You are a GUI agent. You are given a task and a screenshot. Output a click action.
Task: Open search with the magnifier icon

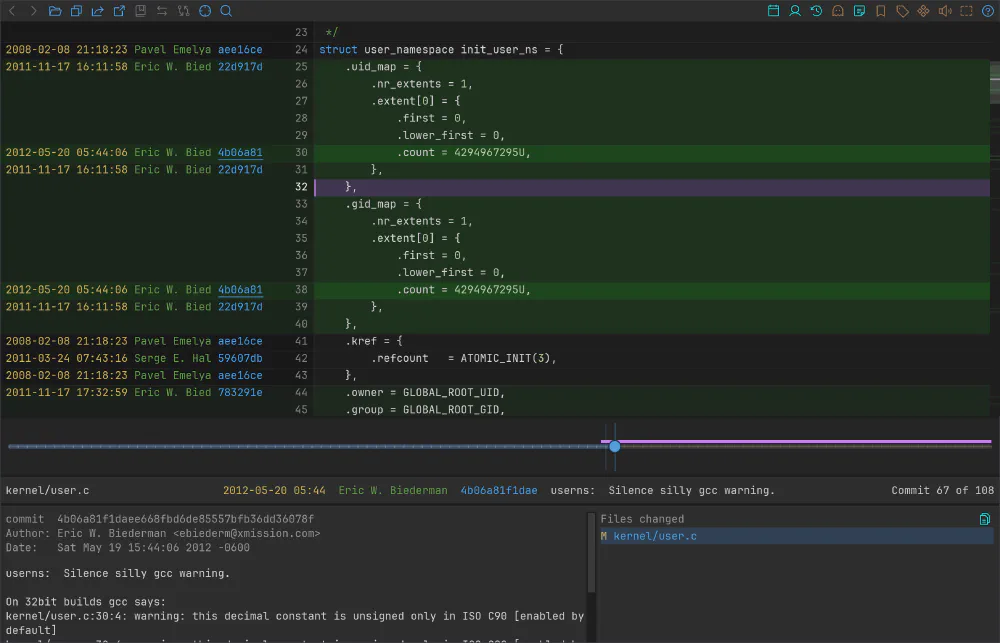pos(226,11)
